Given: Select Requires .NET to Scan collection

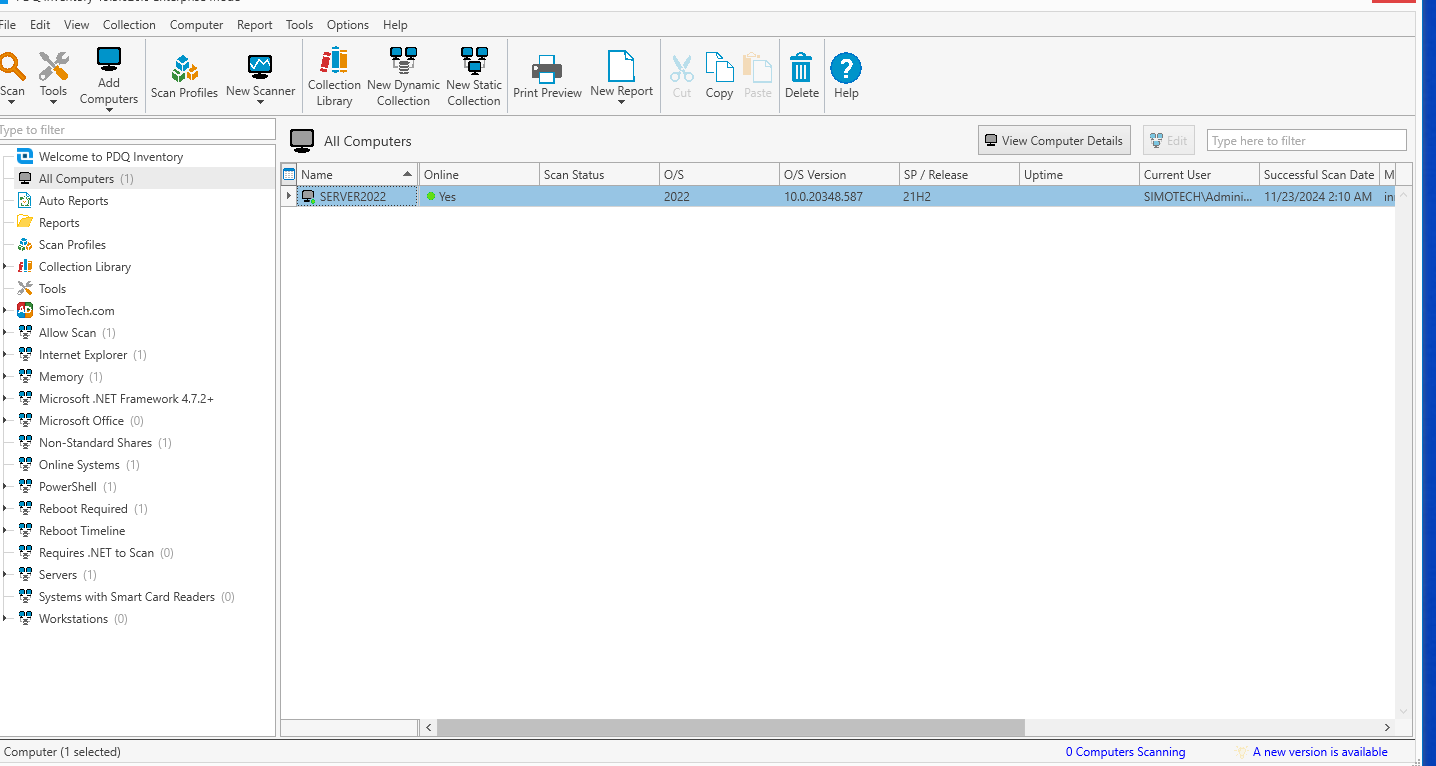Looking at the screenshot, I should click(x=96, y=553).
